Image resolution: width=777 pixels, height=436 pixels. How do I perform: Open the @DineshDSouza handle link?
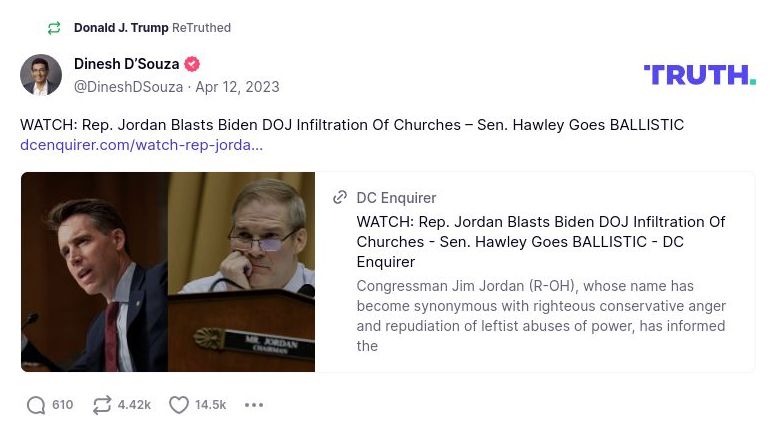click(x=129, y=87)
